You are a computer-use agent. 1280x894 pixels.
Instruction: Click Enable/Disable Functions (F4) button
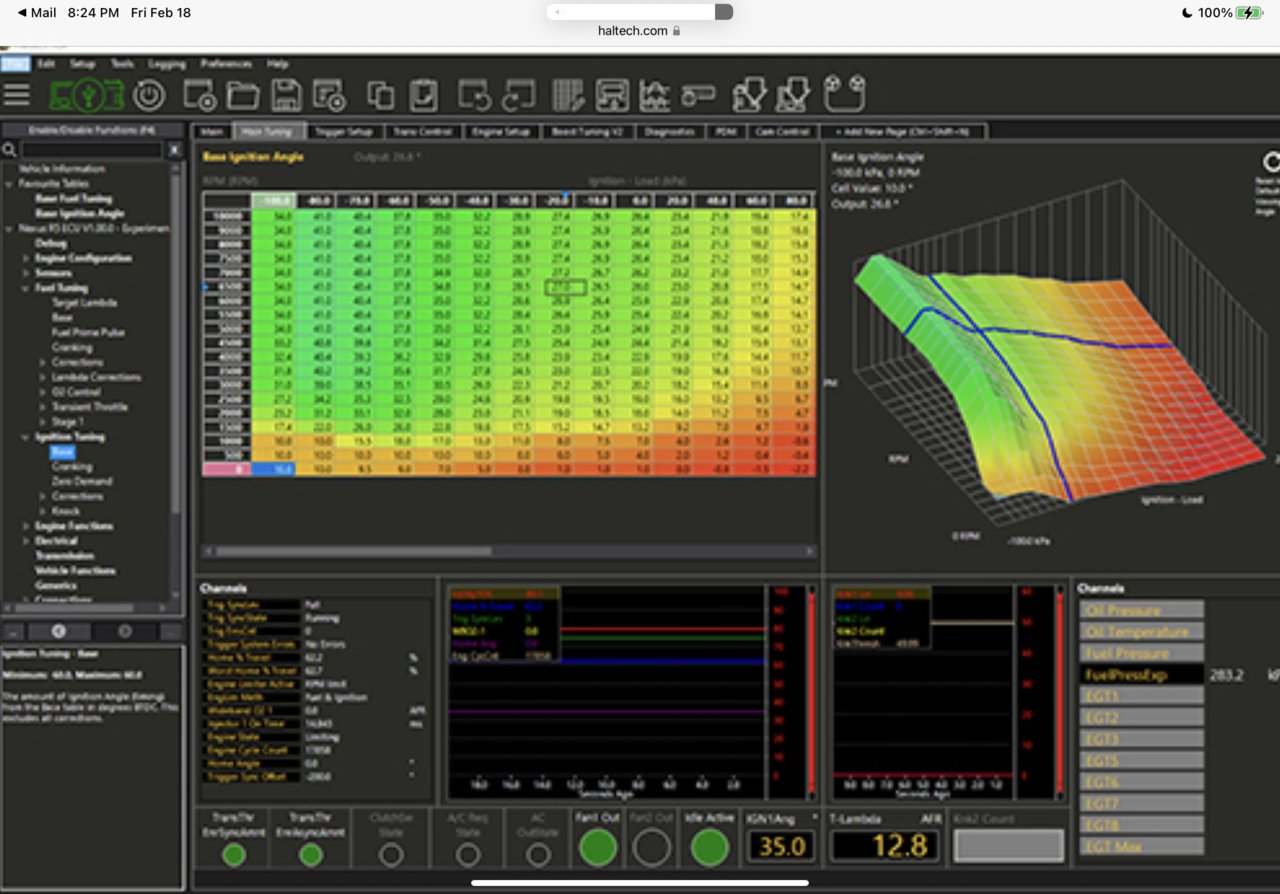[x=92, y=130]
